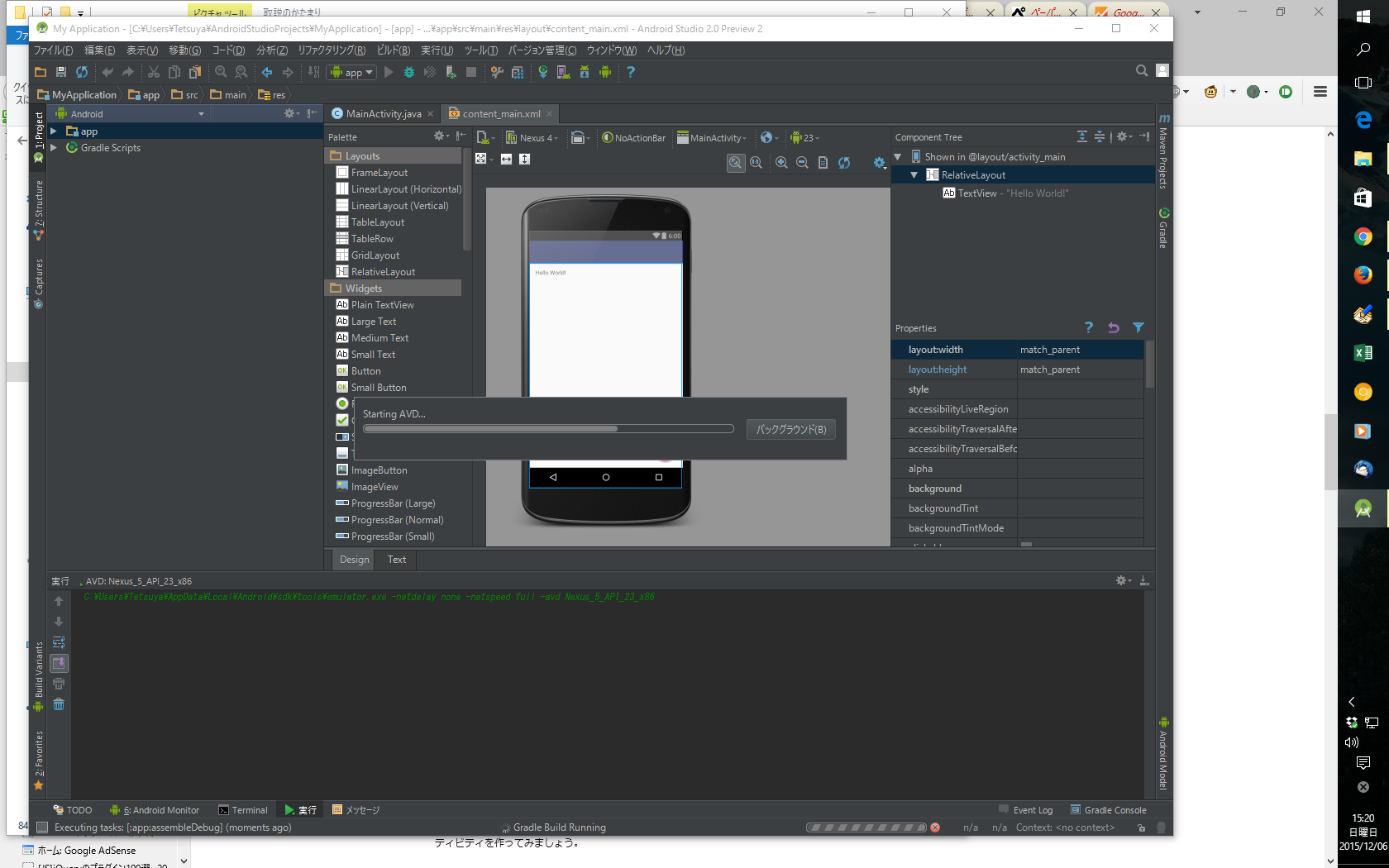This screenshot has width=1389, height=868.
Task: Click the バックグラウンド(B) button
Action: coord(791,430)
